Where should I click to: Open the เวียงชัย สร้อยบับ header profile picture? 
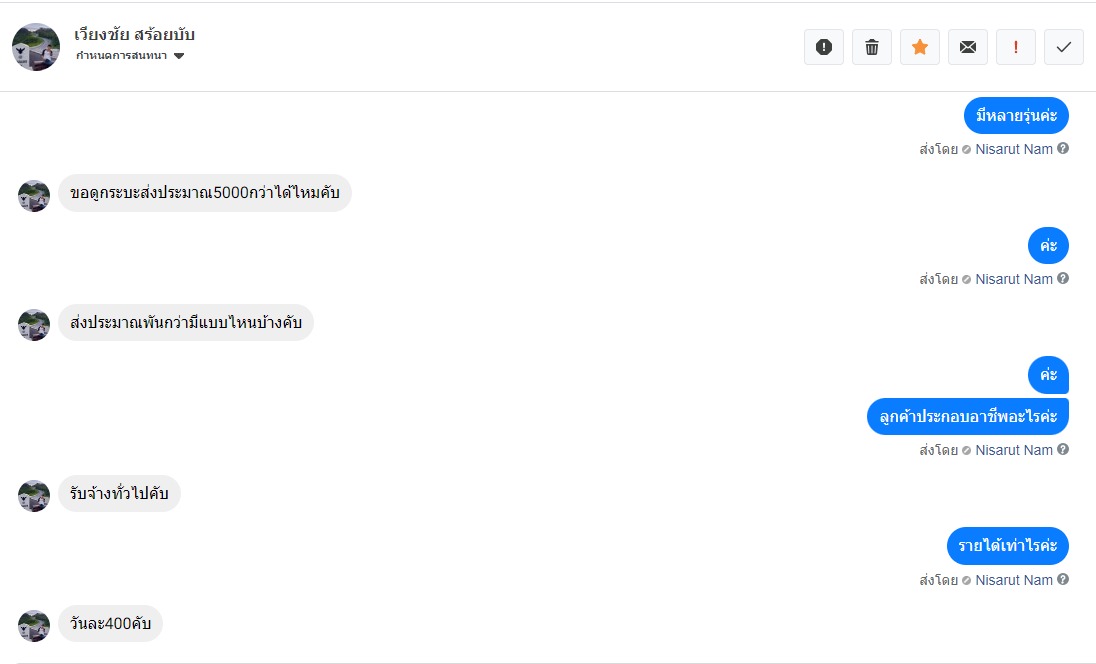36,47
